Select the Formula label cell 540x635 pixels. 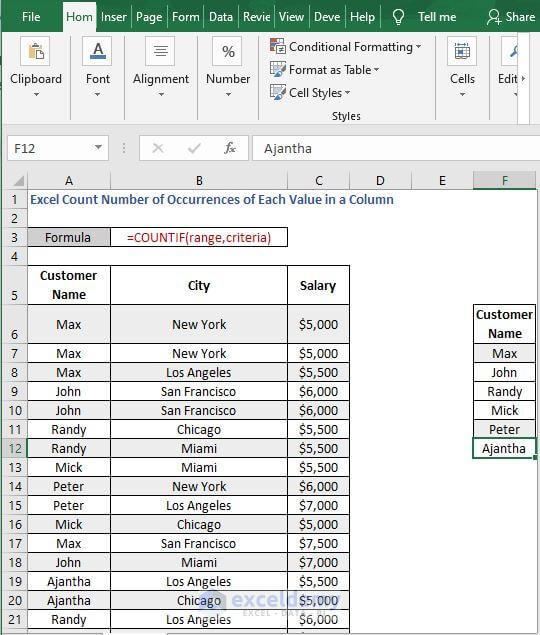[x=68, y=237]
